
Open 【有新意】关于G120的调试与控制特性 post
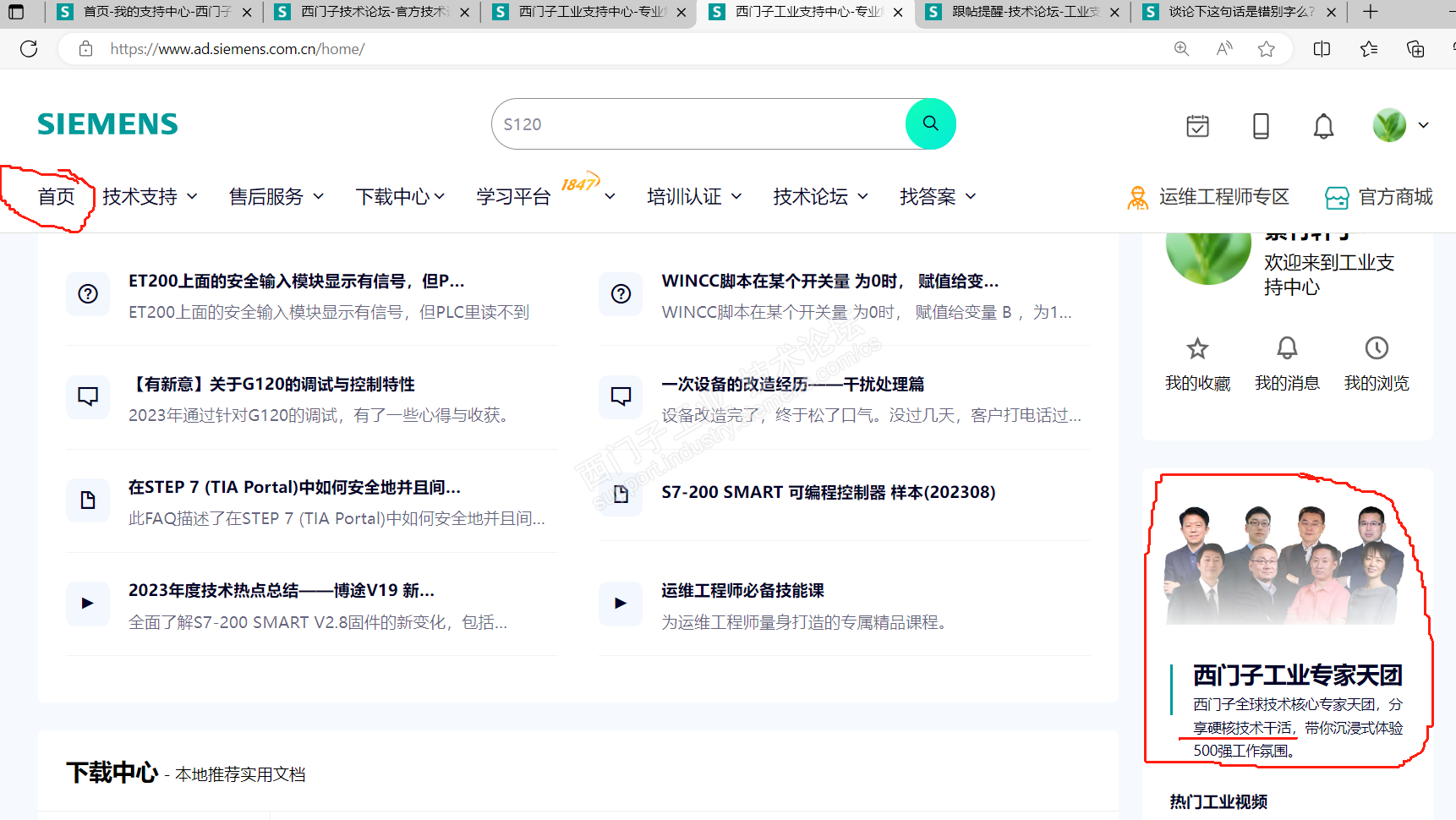point(271,384)
